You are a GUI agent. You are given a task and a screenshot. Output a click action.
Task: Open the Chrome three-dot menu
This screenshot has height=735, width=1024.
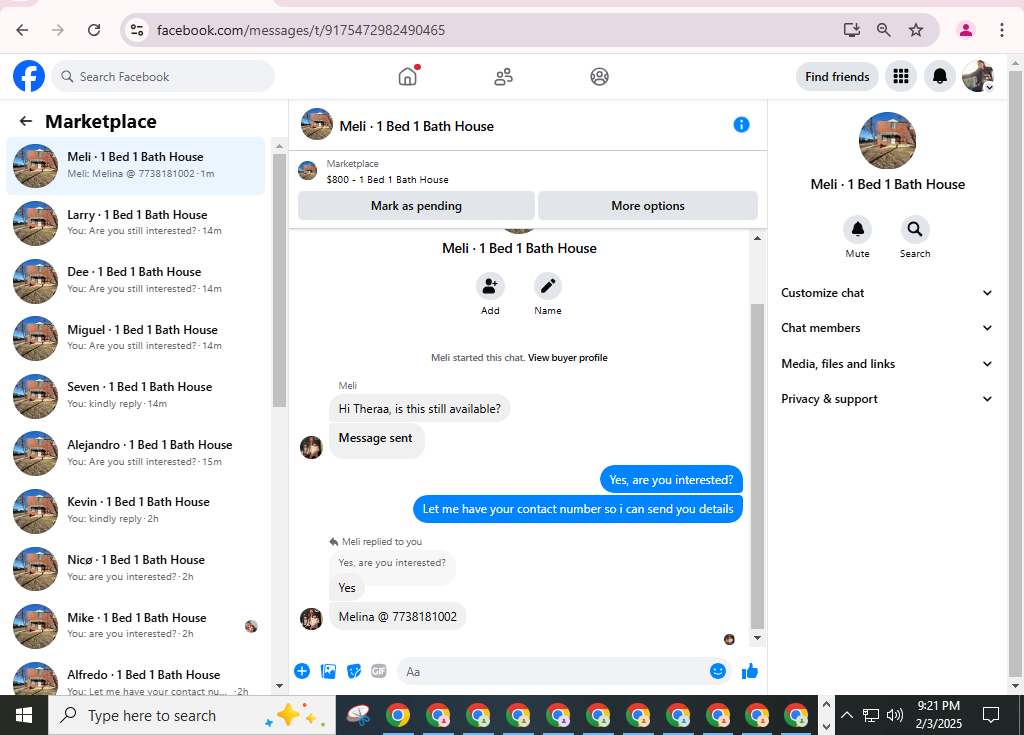coord(1002,30)
